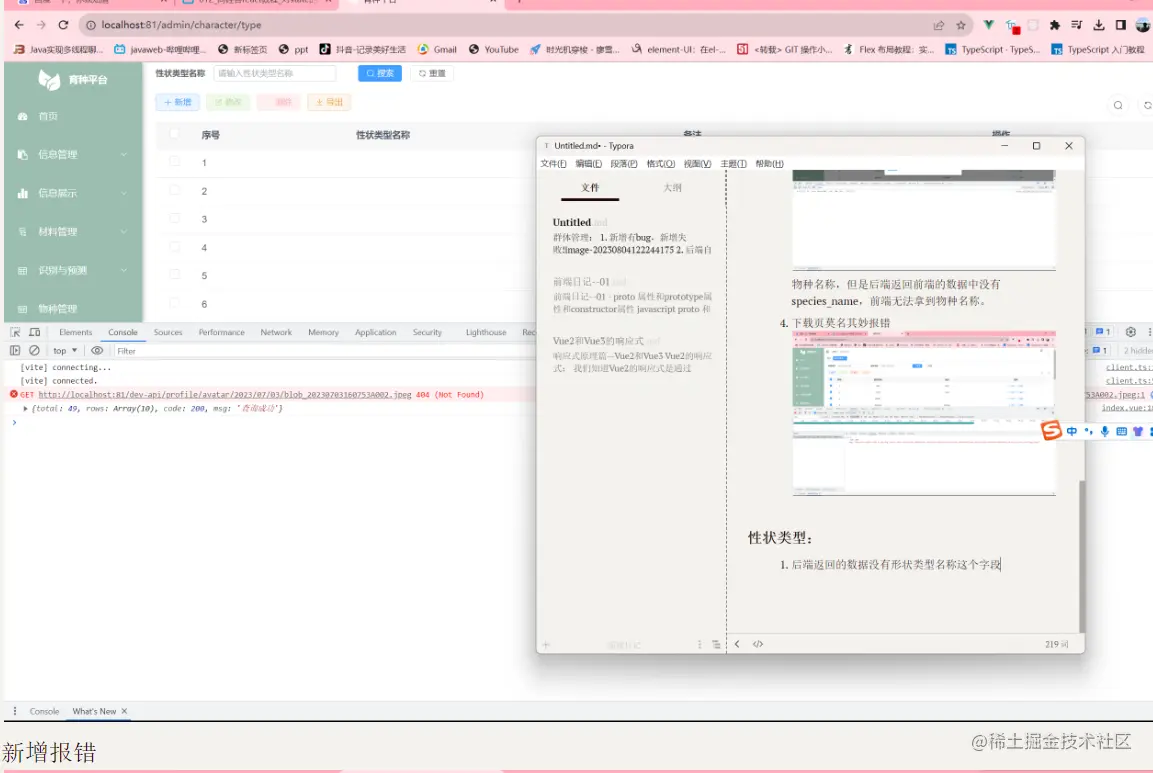Expand the 信息展示 sidebar menu
Viewport: 1153px width, 773px height.
[73, 193]
